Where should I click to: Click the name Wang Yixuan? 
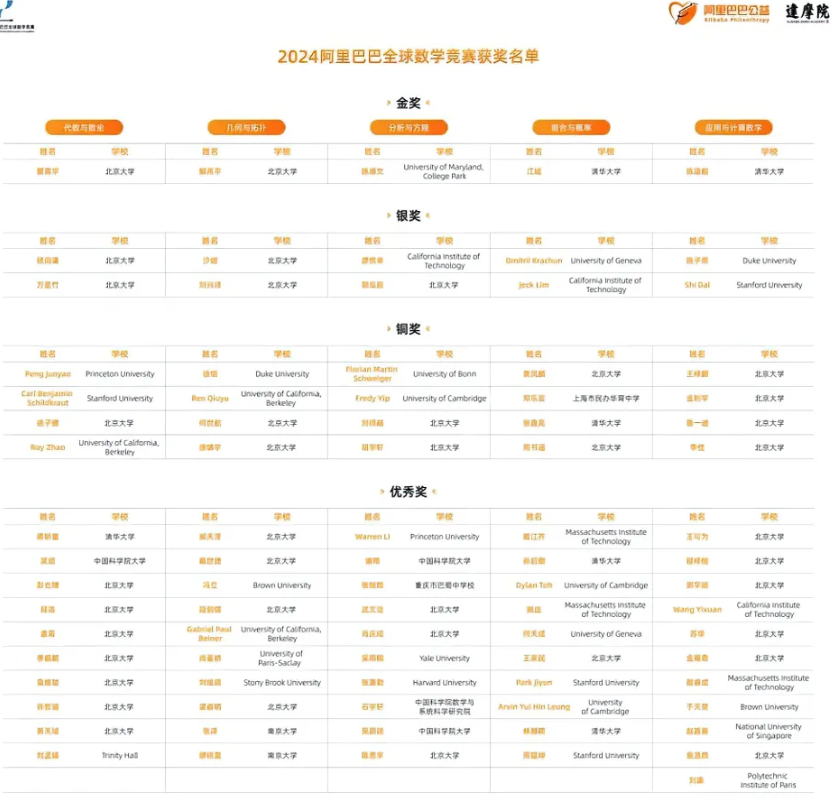click(697, 610)
